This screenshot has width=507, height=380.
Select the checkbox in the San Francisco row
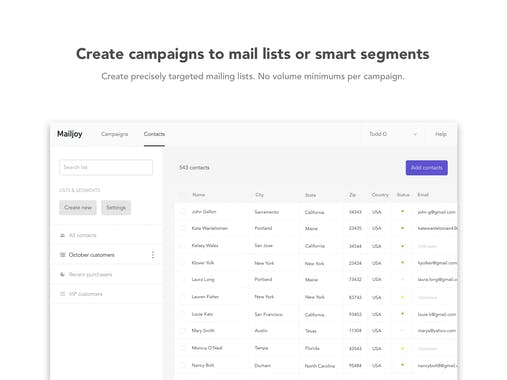tap(182, 314)
